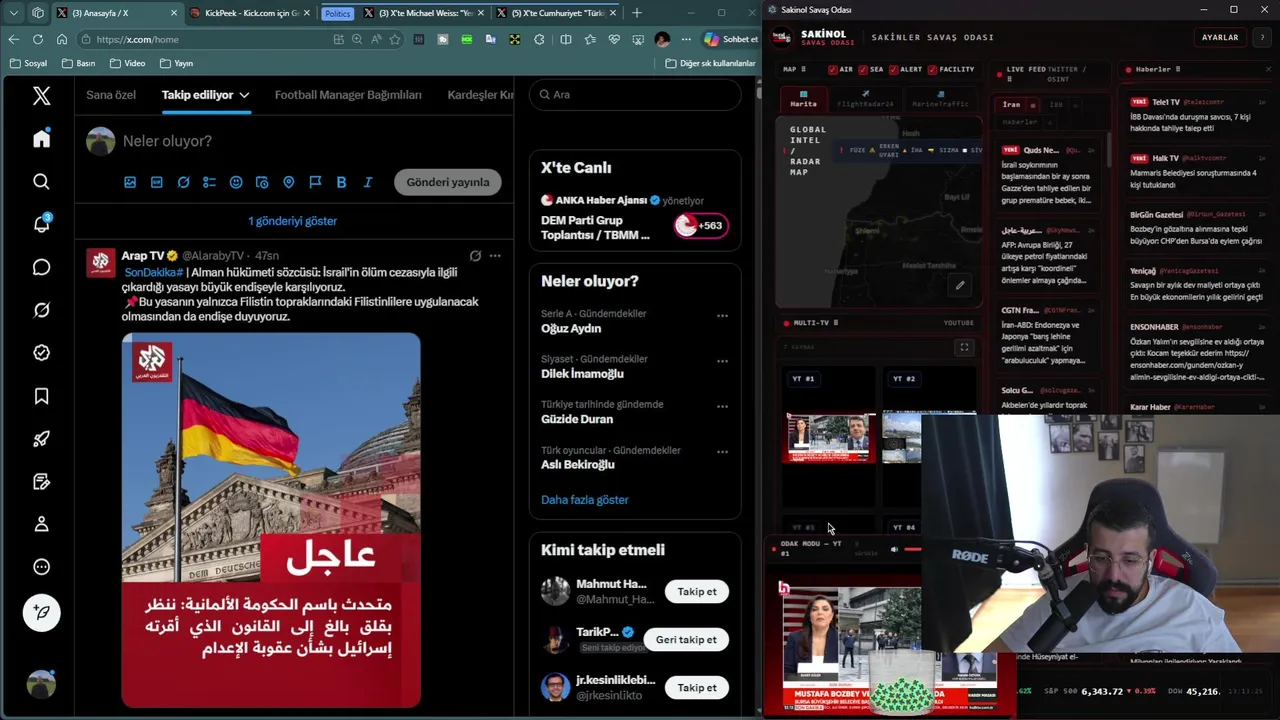
Task: Open X verified badge icon in sidebar
Action: [41, 353]
